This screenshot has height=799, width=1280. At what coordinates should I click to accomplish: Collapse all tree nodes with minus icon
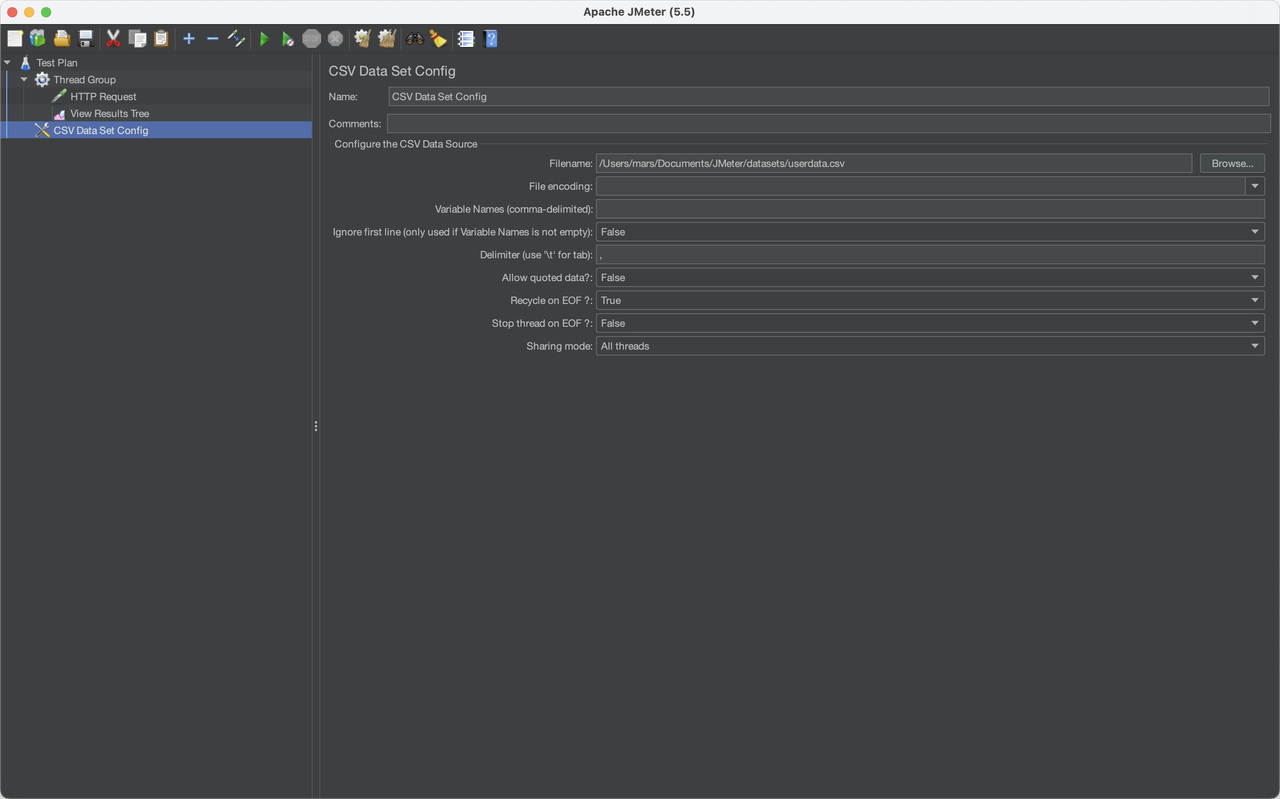point(212,39)
